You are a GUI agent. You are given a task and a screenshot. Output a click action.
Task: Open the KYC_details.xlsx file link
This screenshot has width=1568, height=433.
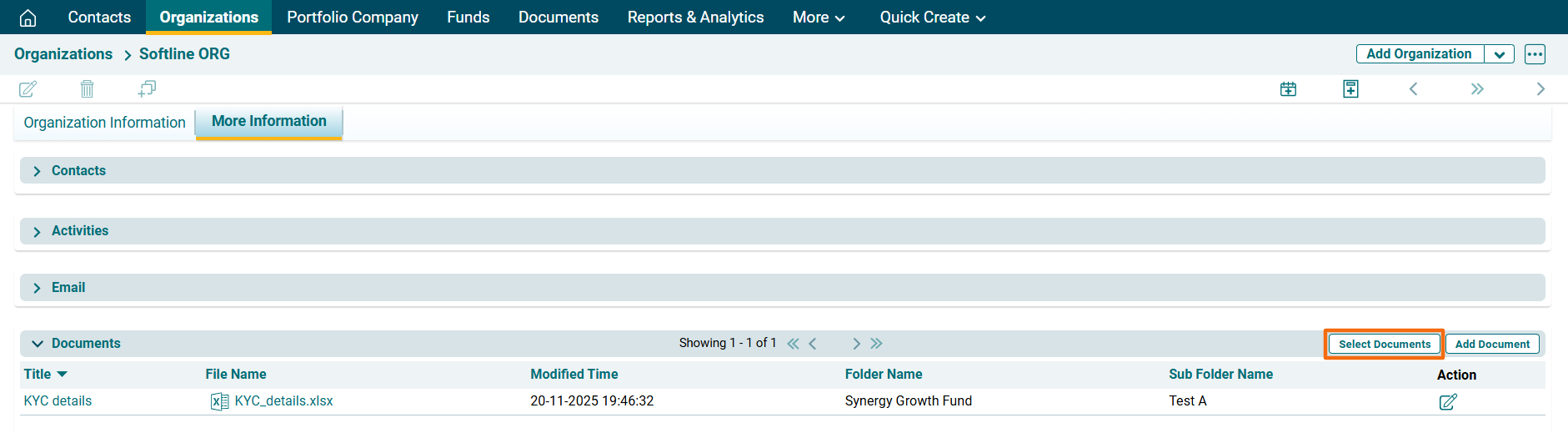(x=283, y=401)
